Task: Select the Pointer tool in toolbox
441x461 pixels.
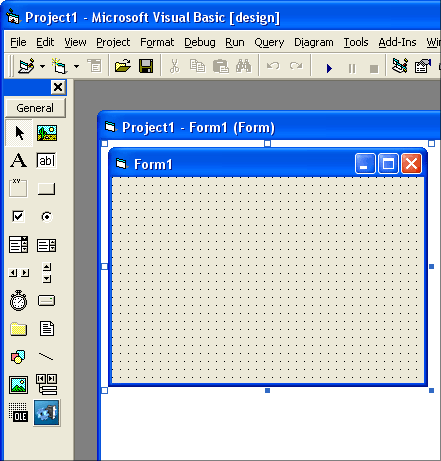Action: pyautogui.click(x=19, y=133)
